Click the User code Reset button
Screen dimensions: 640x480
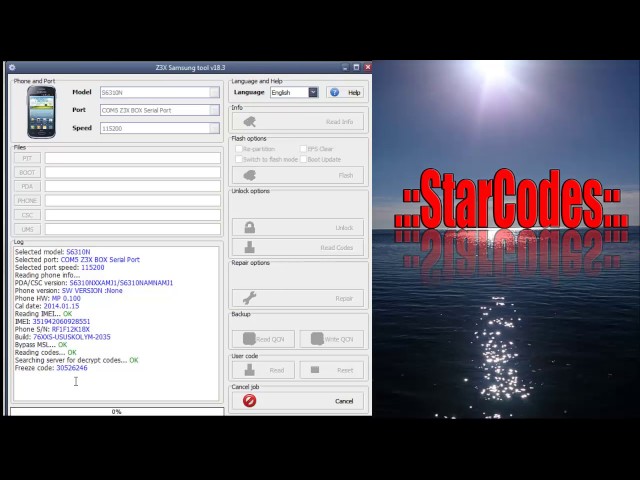[331, 370]
